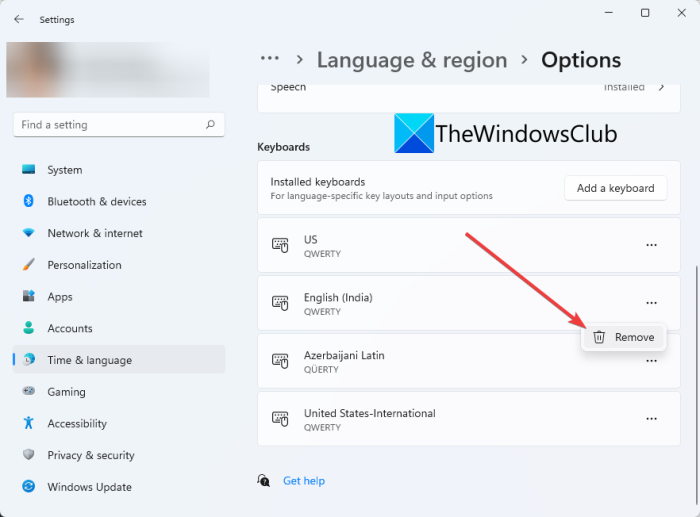Expand the breadcrumb ellipsis menu
Image resolution: width=700 pixels, height=517 pixels.
click(269, 60)
